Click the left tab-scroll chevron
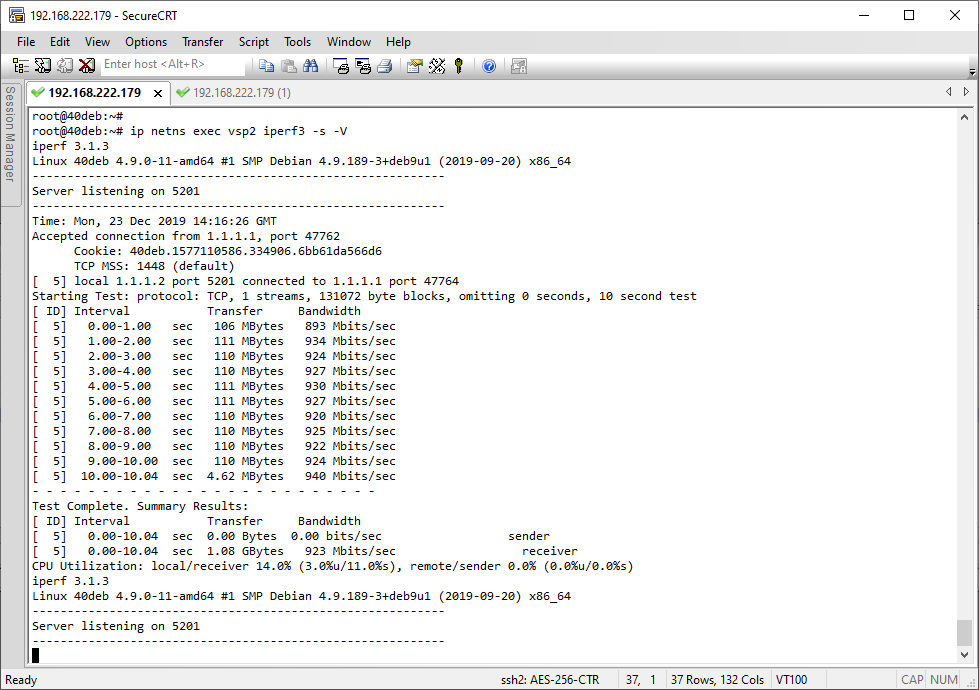 [949, 89]
